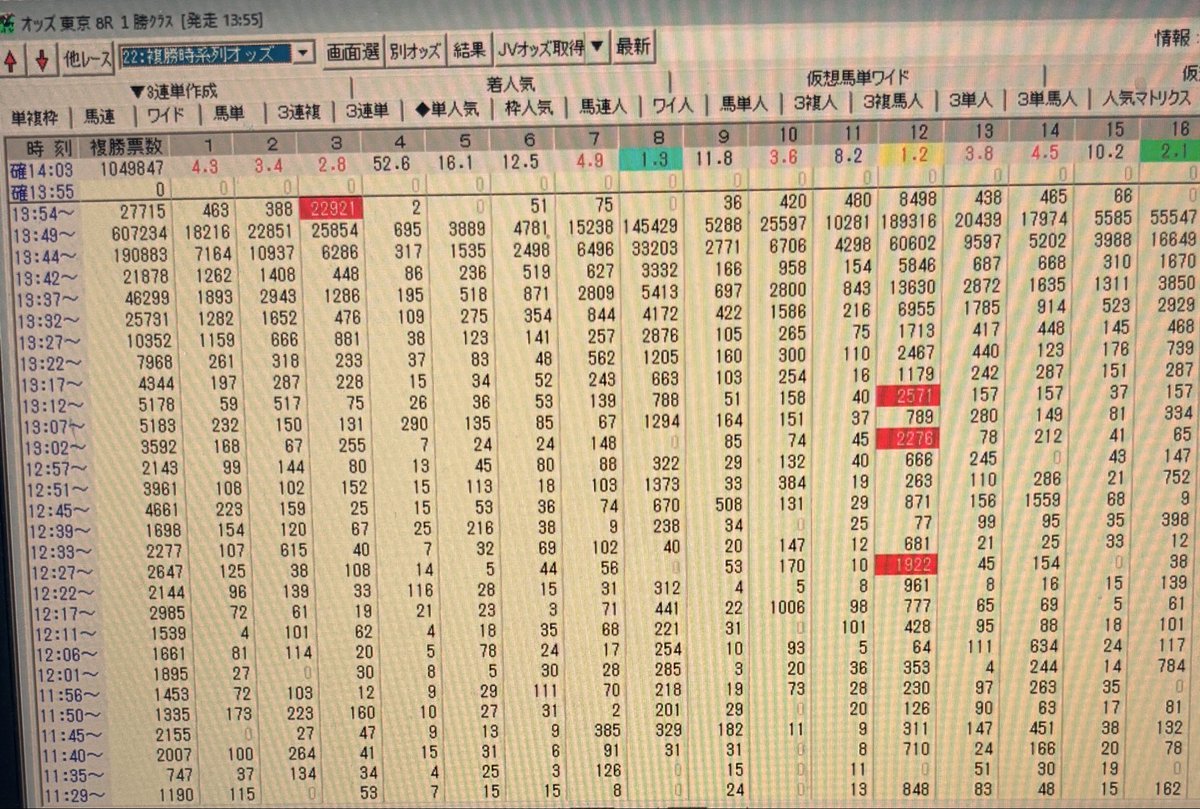This screenshot has height=809, width=1200.
Task: Fetch odds with JVオッズ取得
Action: tap(541, 46)
